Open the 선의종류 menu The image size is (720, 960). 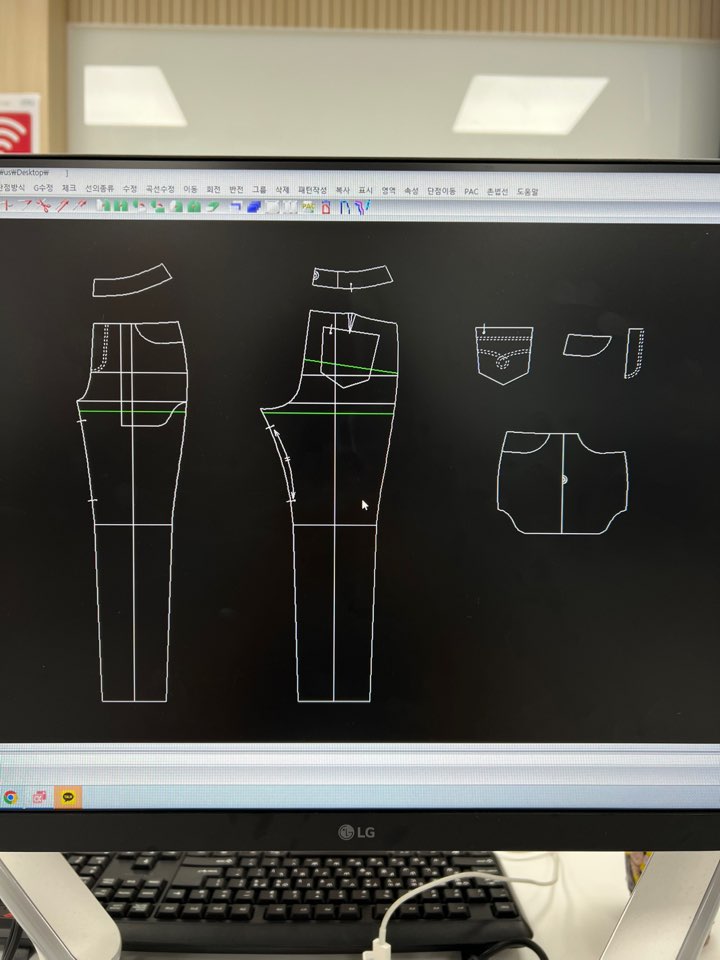pyautogui.click(x=99, y=189)
